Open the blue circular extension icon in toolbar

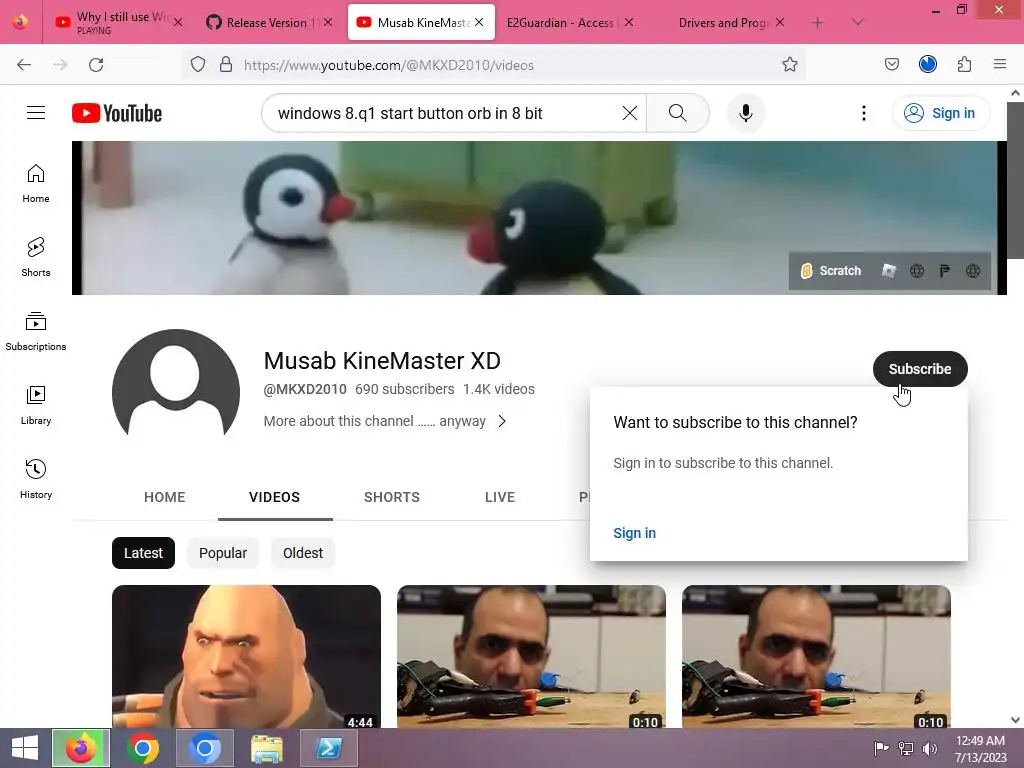click(927, 65)
